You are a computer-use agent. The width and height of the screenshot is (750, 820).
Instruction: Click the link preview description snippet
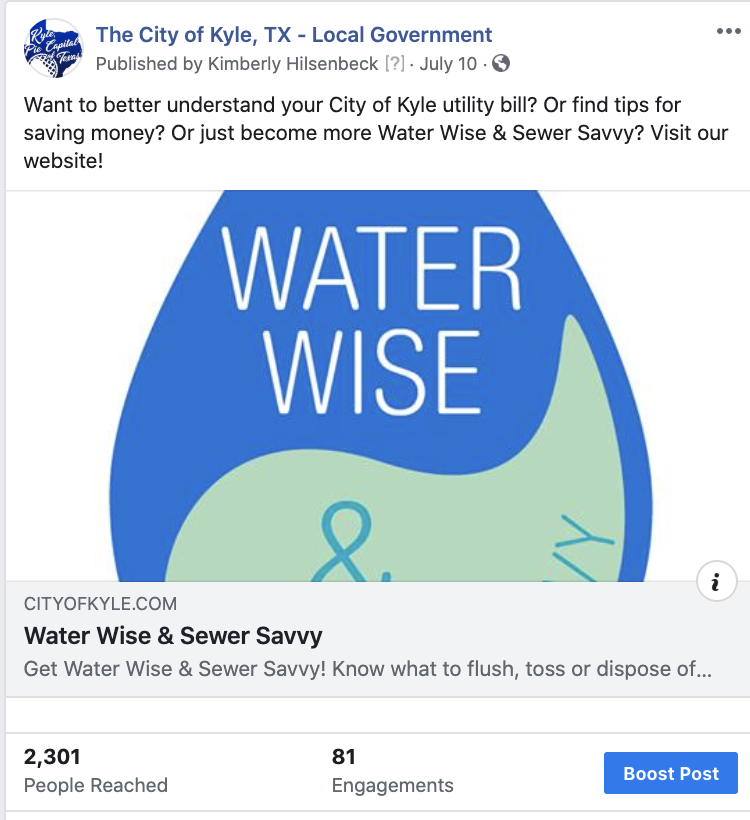[367, 669]
